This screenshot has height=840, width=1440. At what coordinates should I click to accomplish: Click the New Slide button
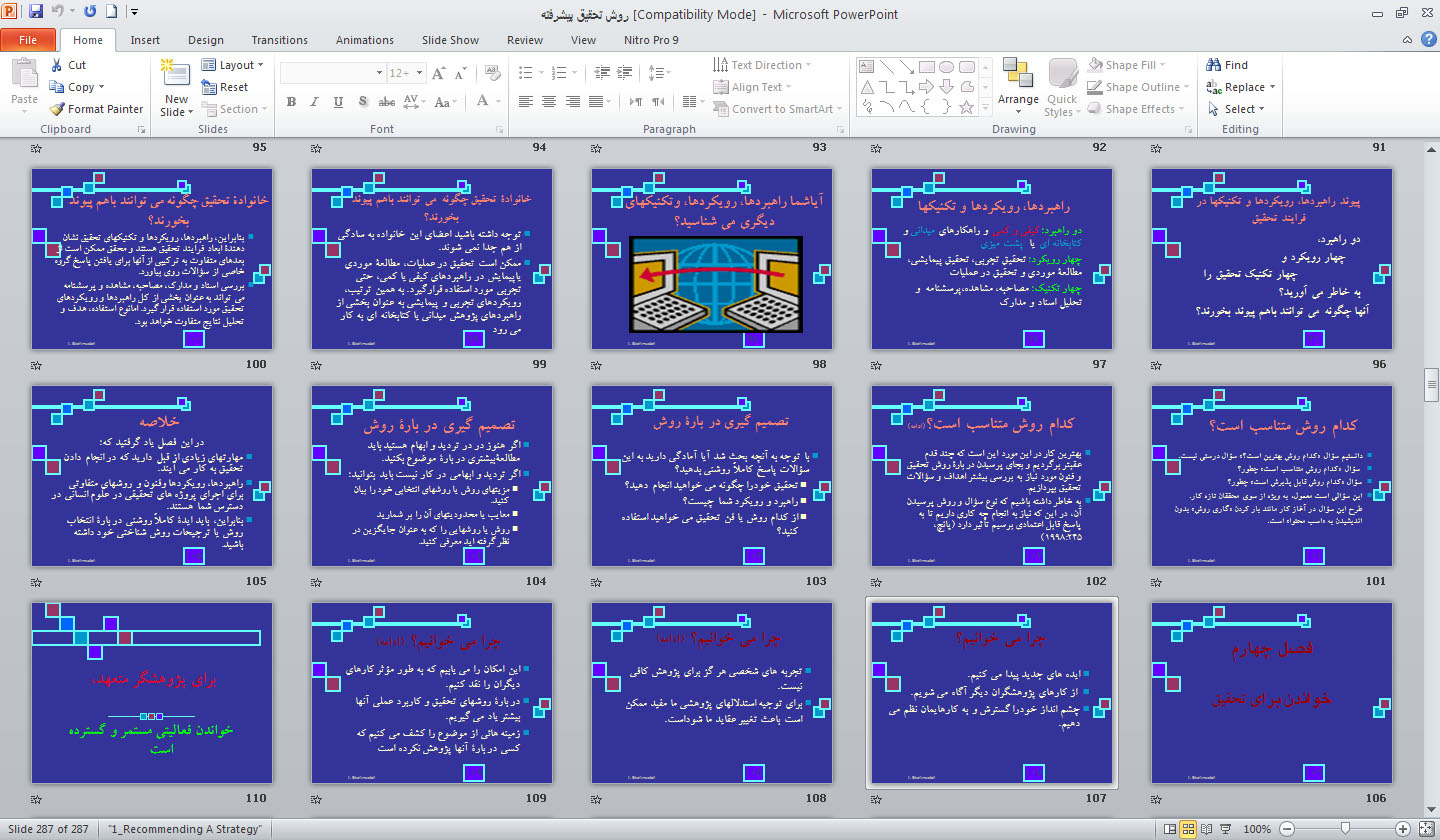point(176,87)
